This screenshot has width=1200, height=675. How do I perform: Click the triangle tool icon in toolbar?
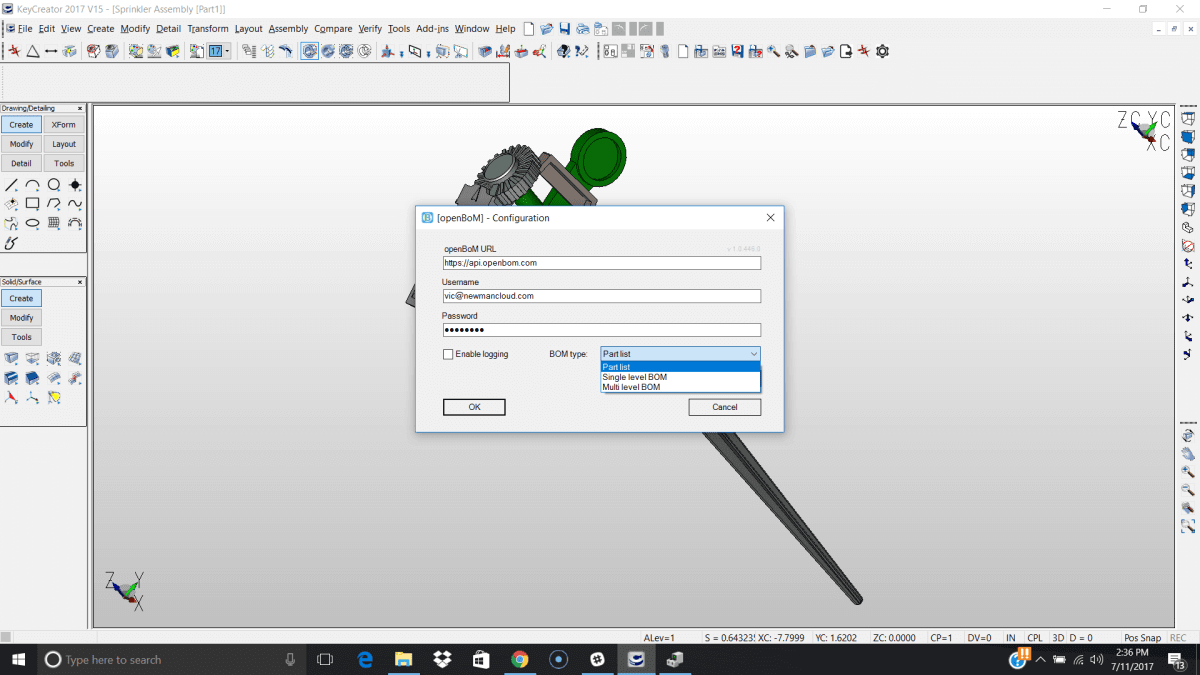point(32,51)
